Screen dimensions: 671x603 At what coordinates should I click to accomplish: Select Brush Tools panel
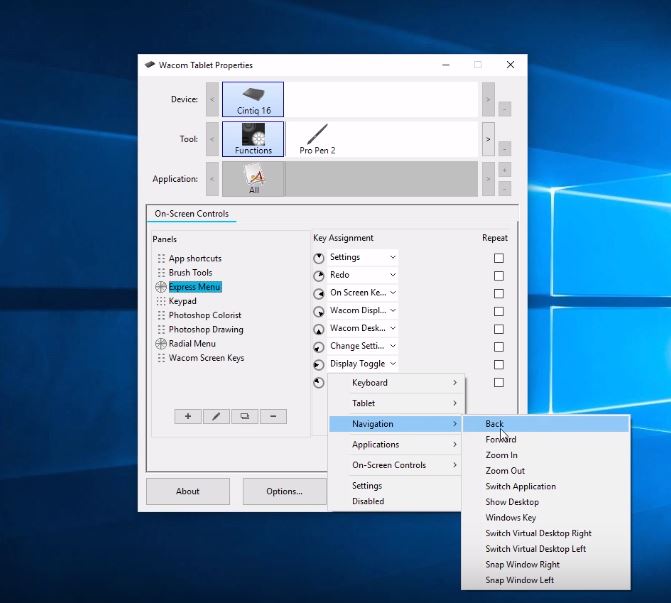[x=190, y=273]
